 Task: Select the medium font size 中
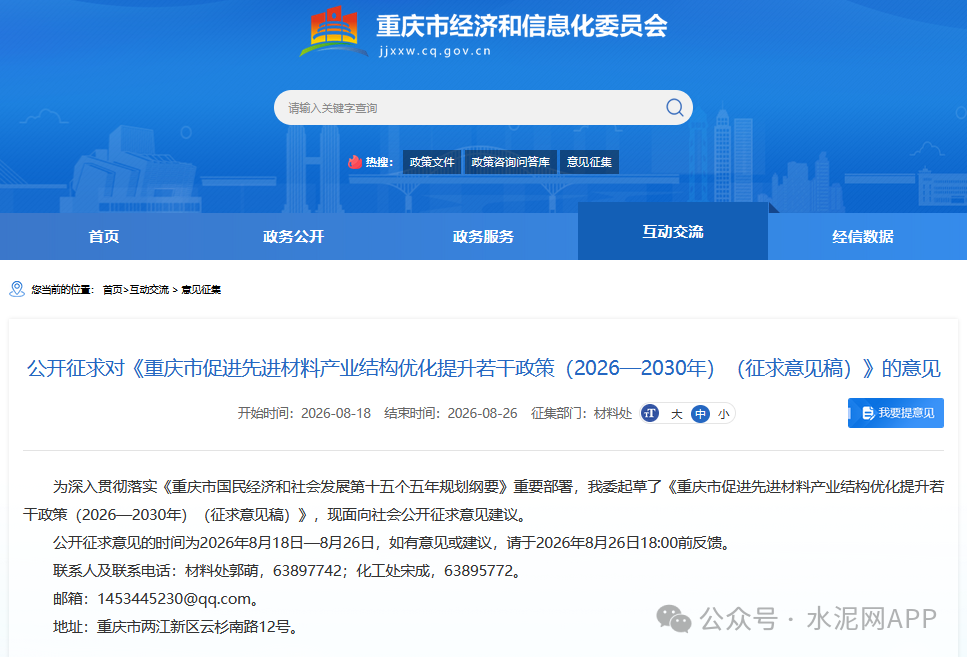pos(700,414)
